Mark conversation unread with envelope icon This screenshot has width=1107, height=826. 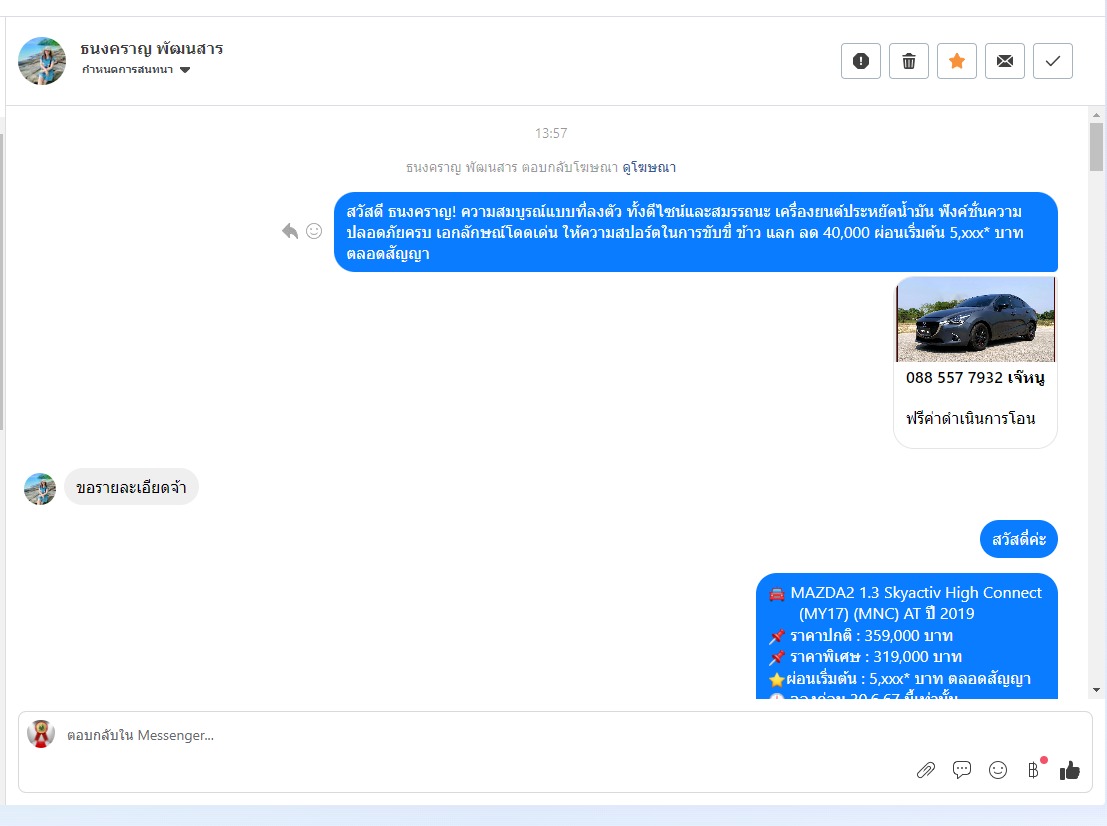pos(1005,61)
